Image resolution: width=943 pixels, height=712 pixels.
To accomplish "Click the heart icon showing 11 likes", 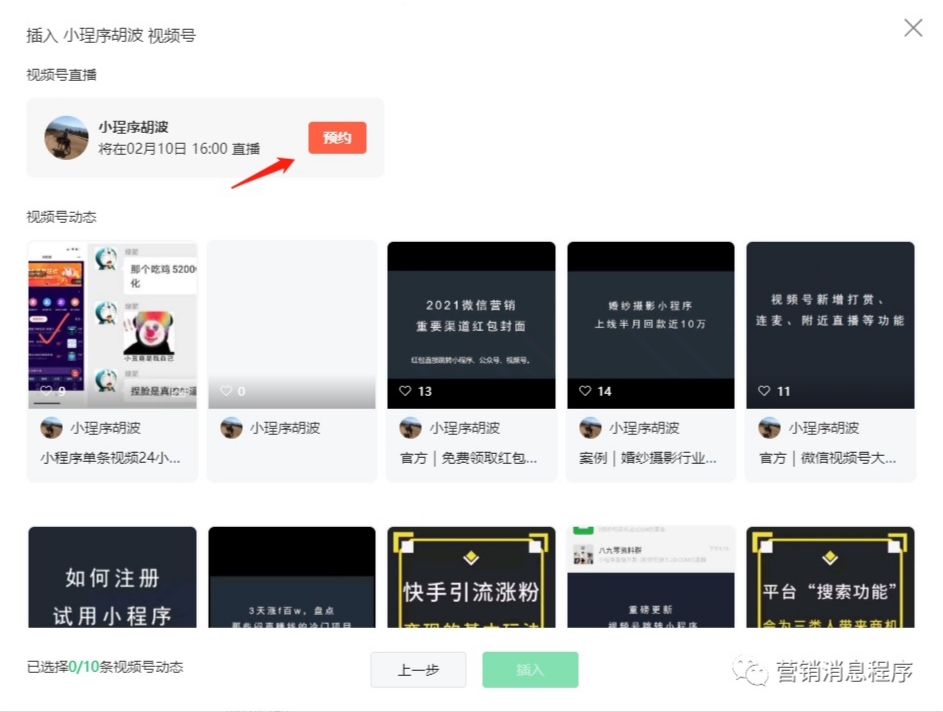I will pos(766,391).
